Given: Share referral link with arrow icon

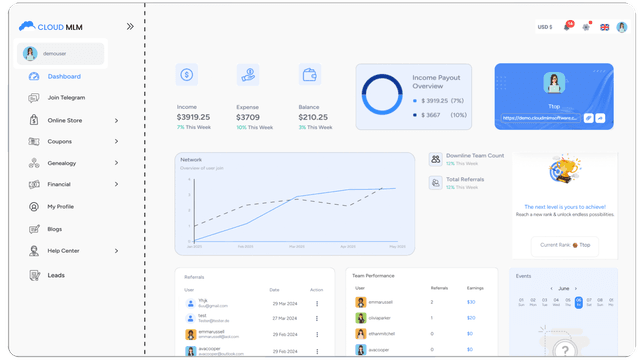Looking at the screenshot, I should click(x=600, y=118).
